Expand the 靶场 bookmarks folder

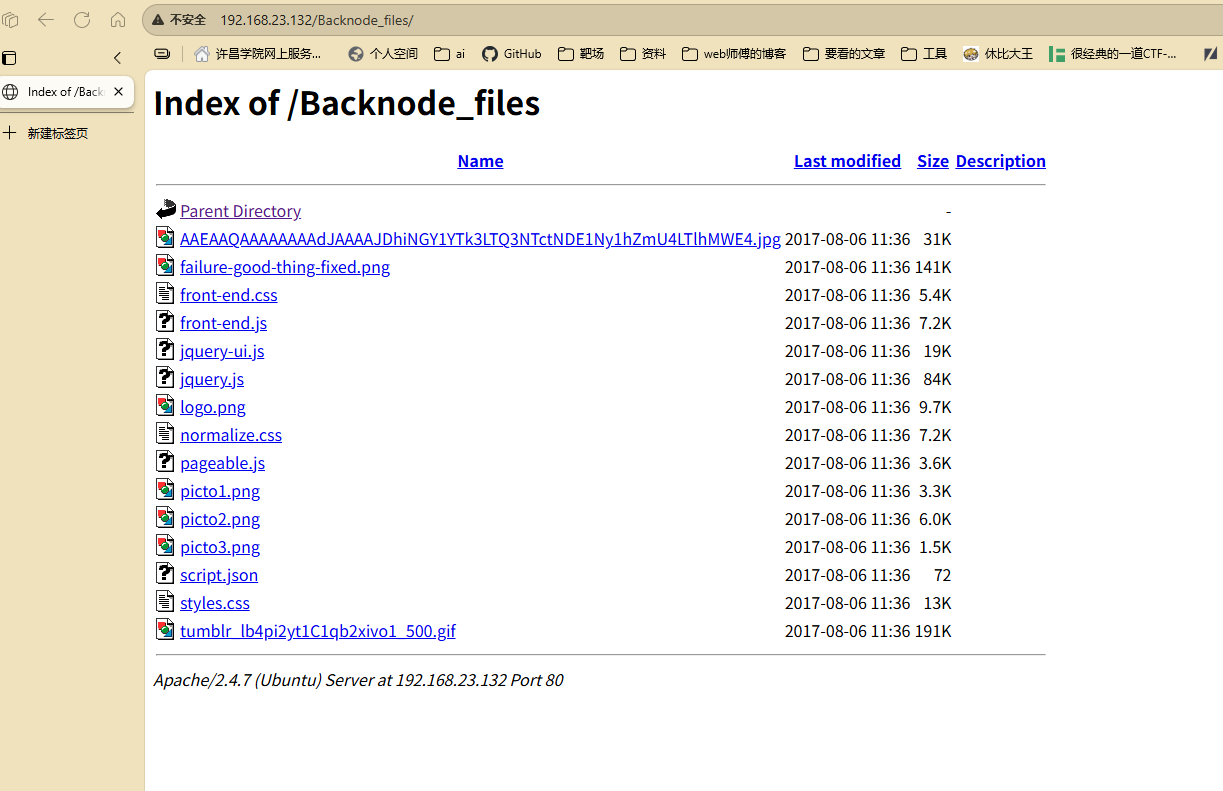[581, 54]
